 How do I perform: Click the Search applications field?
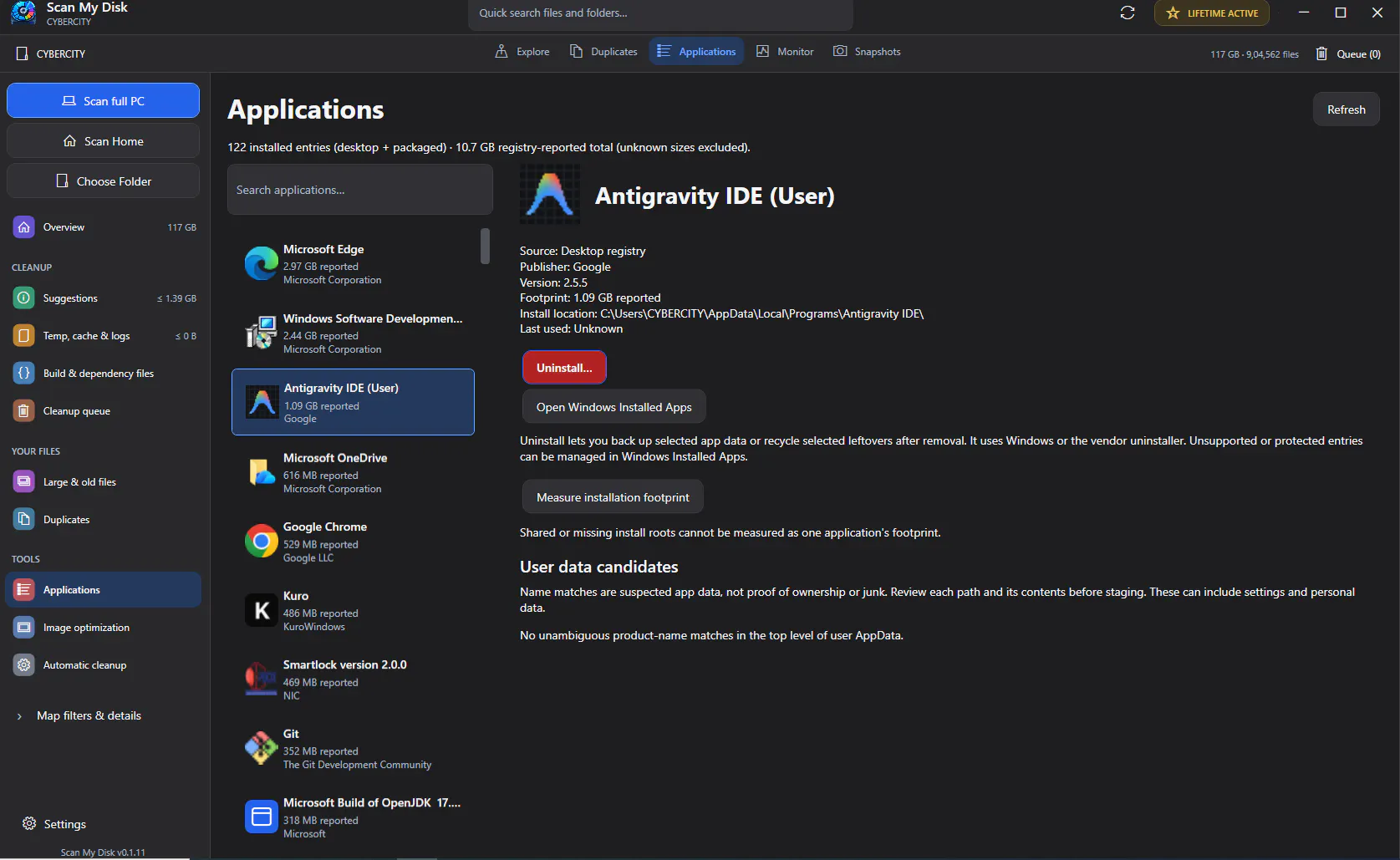coord(359,190)
